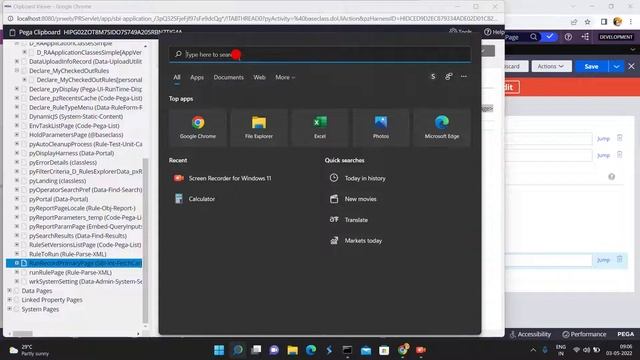Click the Windows Start button on taskbar
Viewport: 640px width, 360px height.
(219, 350)
